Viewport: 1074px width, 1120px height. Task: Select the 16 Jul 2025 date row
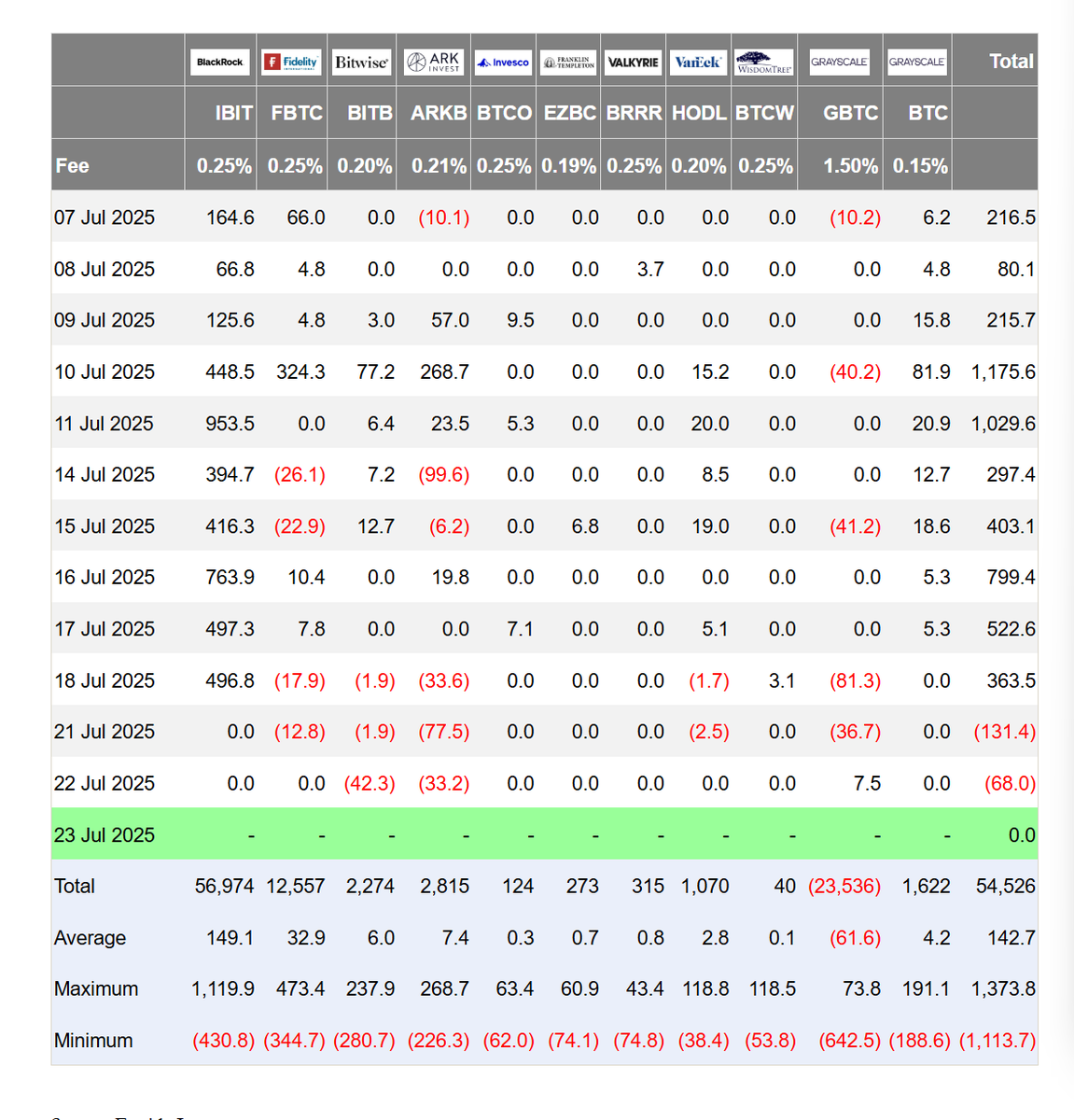[544, 578]
